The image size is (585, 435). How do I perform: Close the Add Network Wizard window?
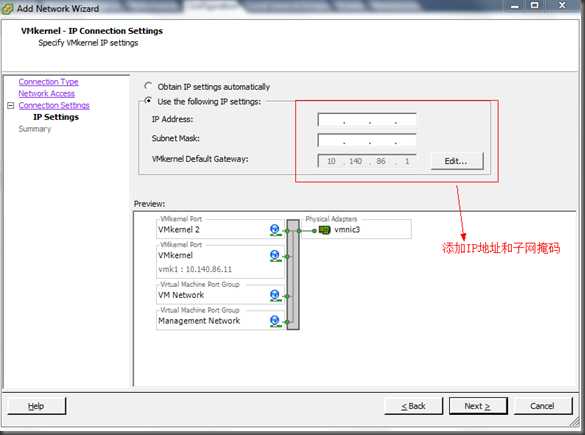pyautogui.click(x=562, y=6)
